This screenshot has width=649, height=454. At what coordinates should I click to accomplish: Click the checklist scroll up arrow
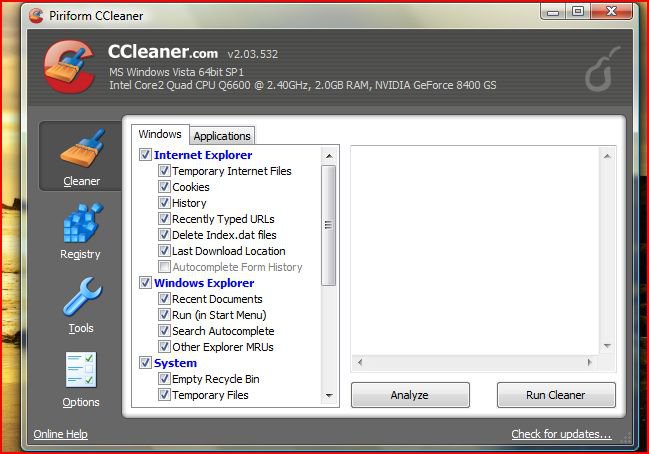point(329,156)
